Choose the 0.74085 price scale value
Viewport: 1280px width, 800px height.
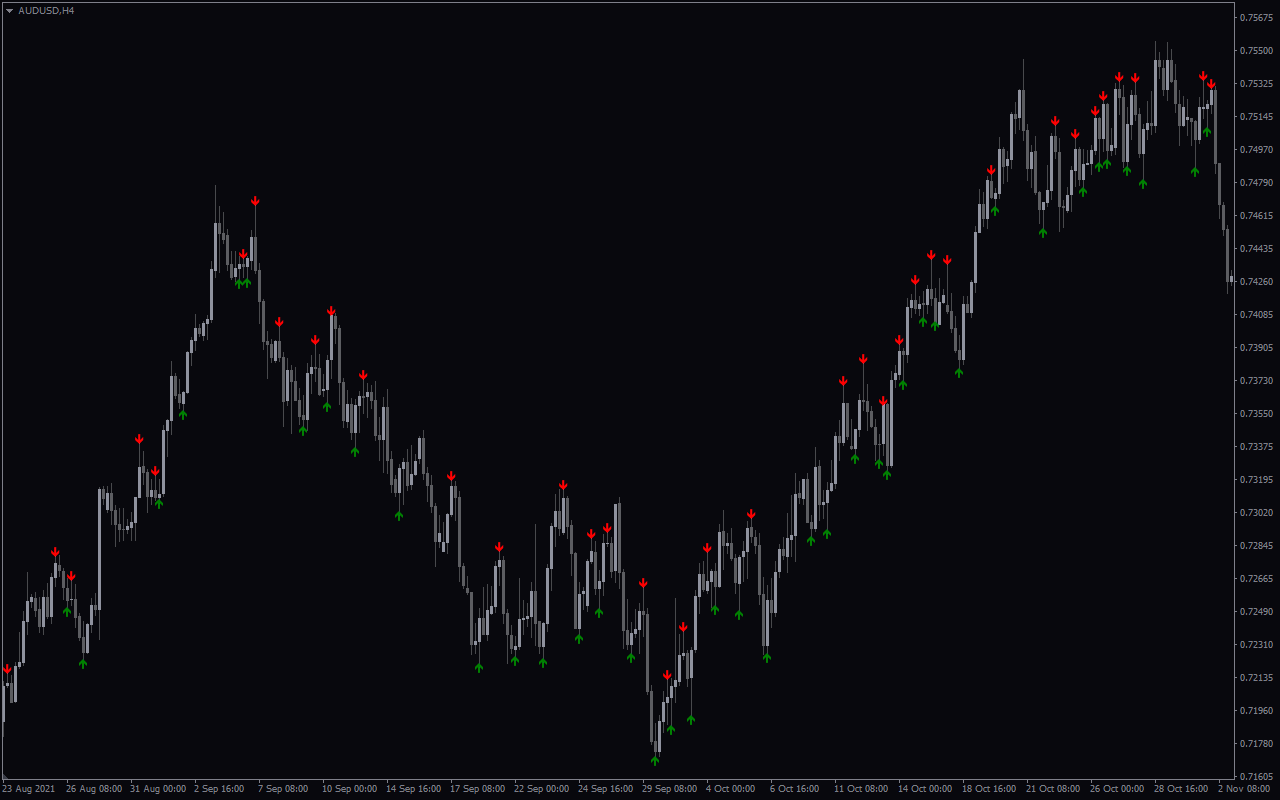tap(1257, 314)
